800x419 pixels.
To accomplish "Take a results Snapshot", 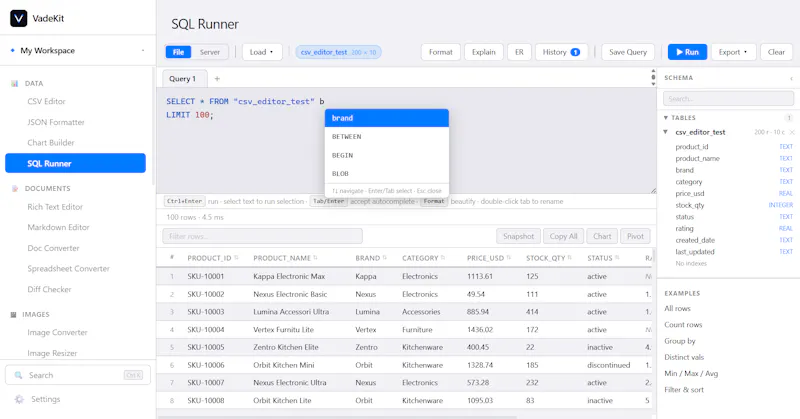I will 518,236.
